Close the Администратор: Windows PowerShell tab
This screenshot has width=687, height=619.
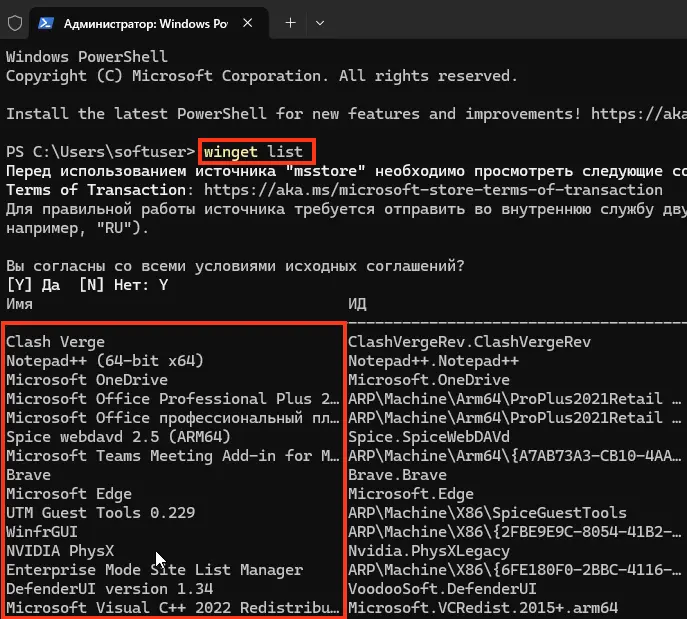pos(248,23)
